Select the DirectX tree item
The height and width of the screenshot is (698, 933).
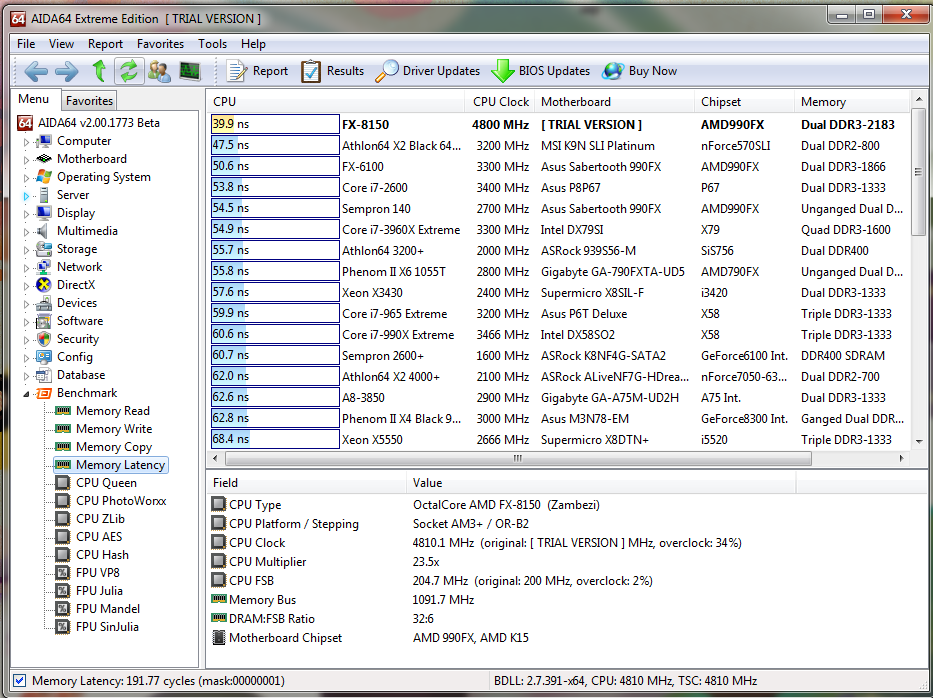(x=76, y=284)
